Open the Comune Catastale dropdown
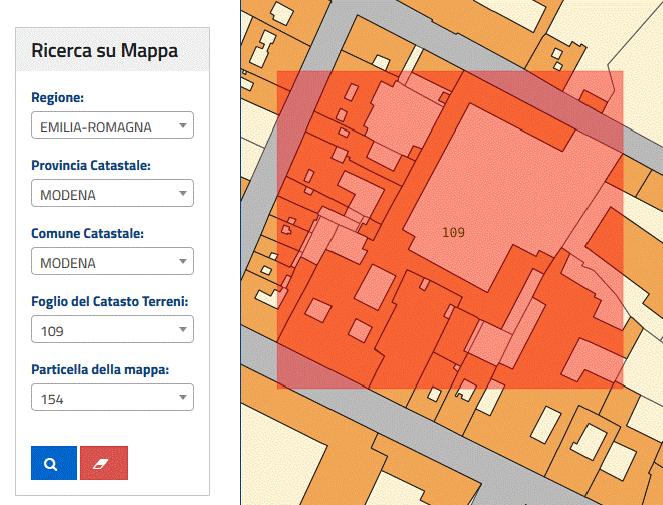663x505 pixels. (112, 261)
